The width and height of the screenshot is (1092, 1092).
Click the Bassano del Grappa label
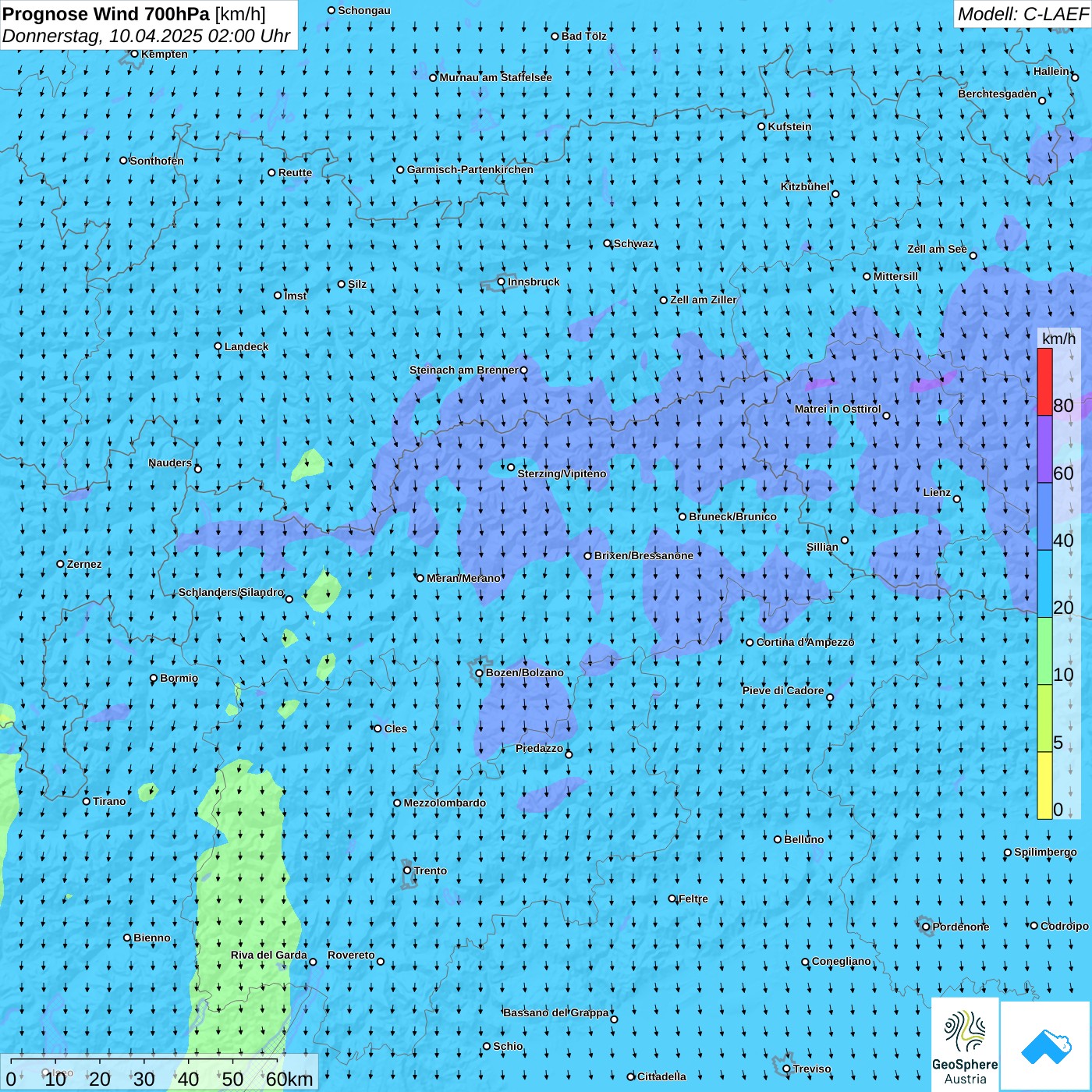[x=556, y=1012]
